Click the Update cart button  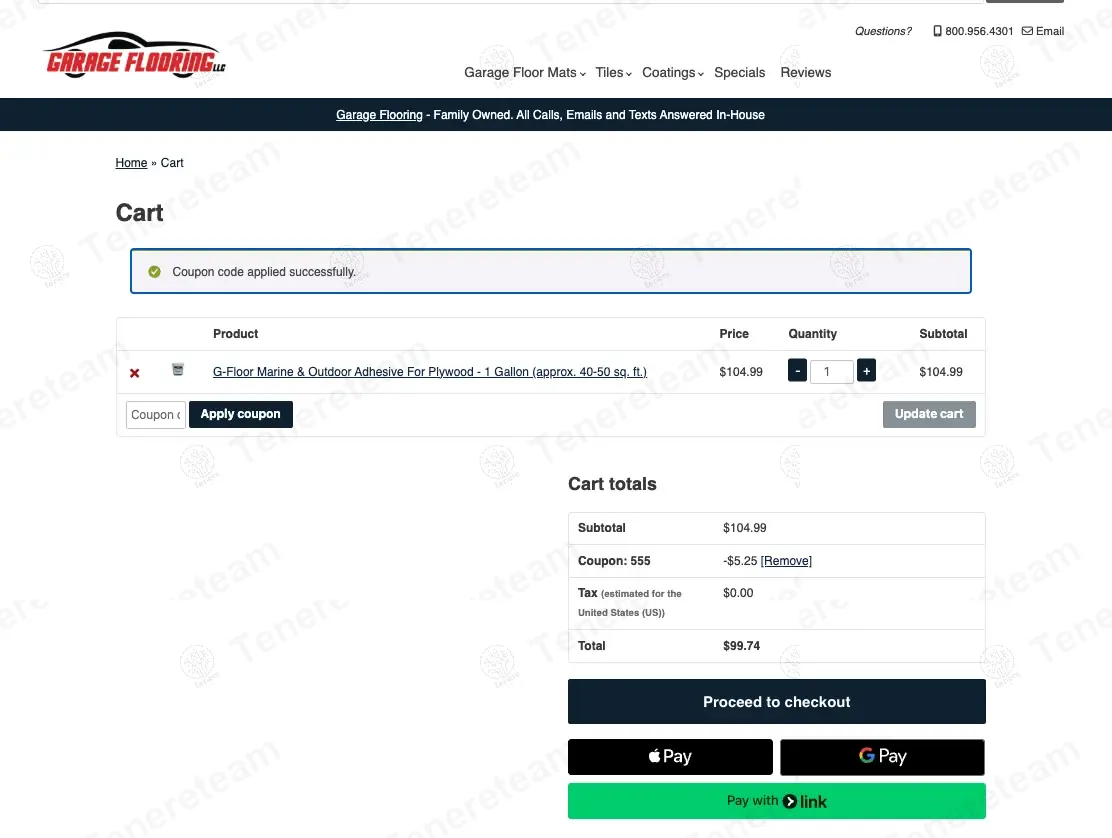[929, 414]
